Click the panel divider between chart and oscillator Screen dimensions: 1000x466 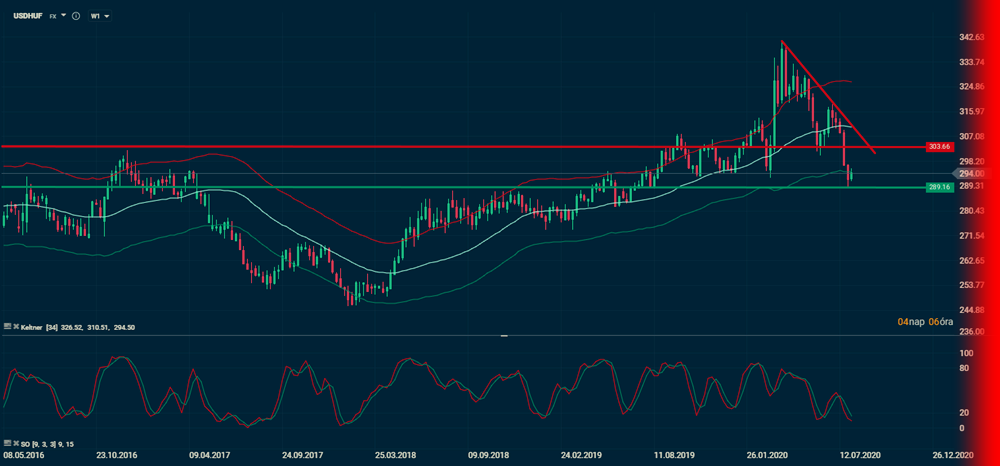coord(504,336)
